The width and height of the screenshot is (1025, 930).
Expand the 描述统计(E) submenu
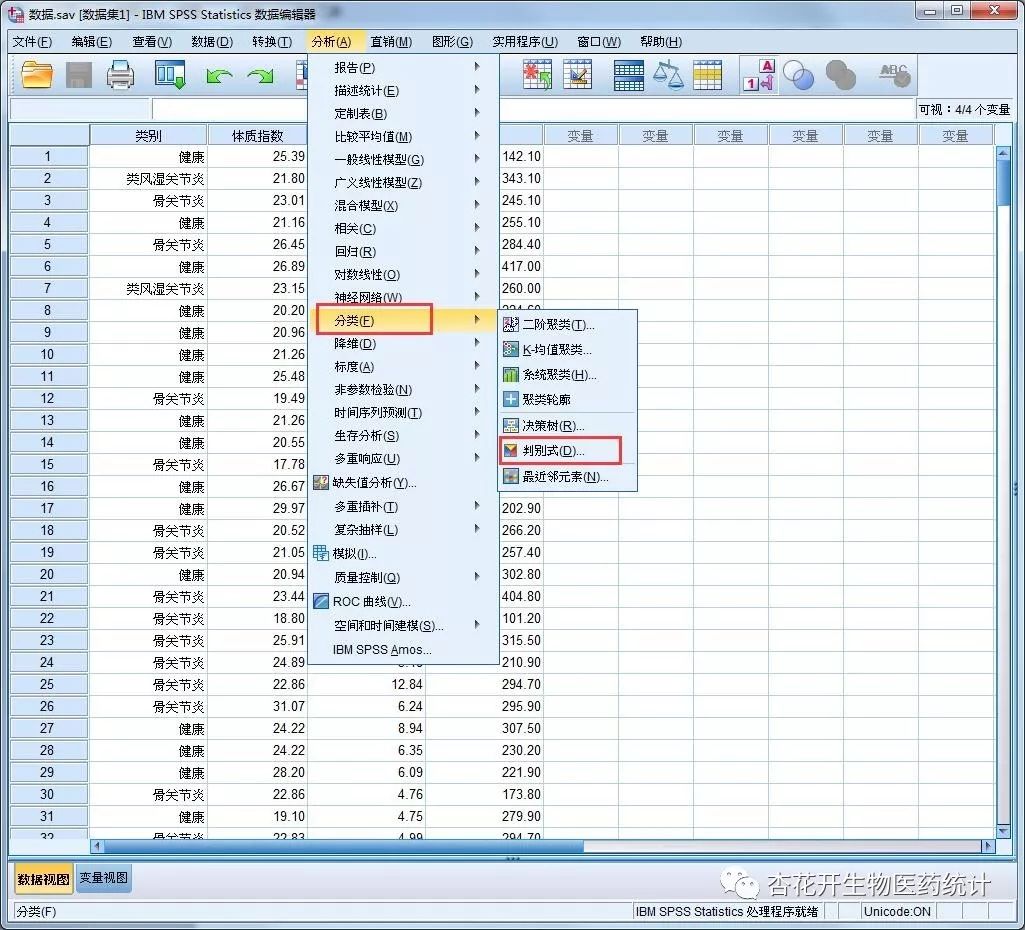pyautogui.click(x=403, y=90)
